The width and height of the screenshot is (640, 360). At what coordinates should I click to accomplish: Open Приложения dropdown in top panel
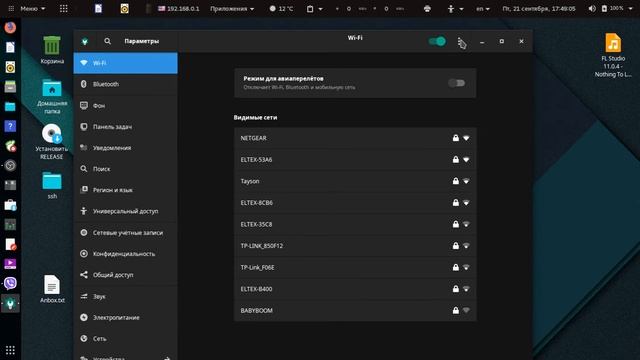tap(232, 9)
